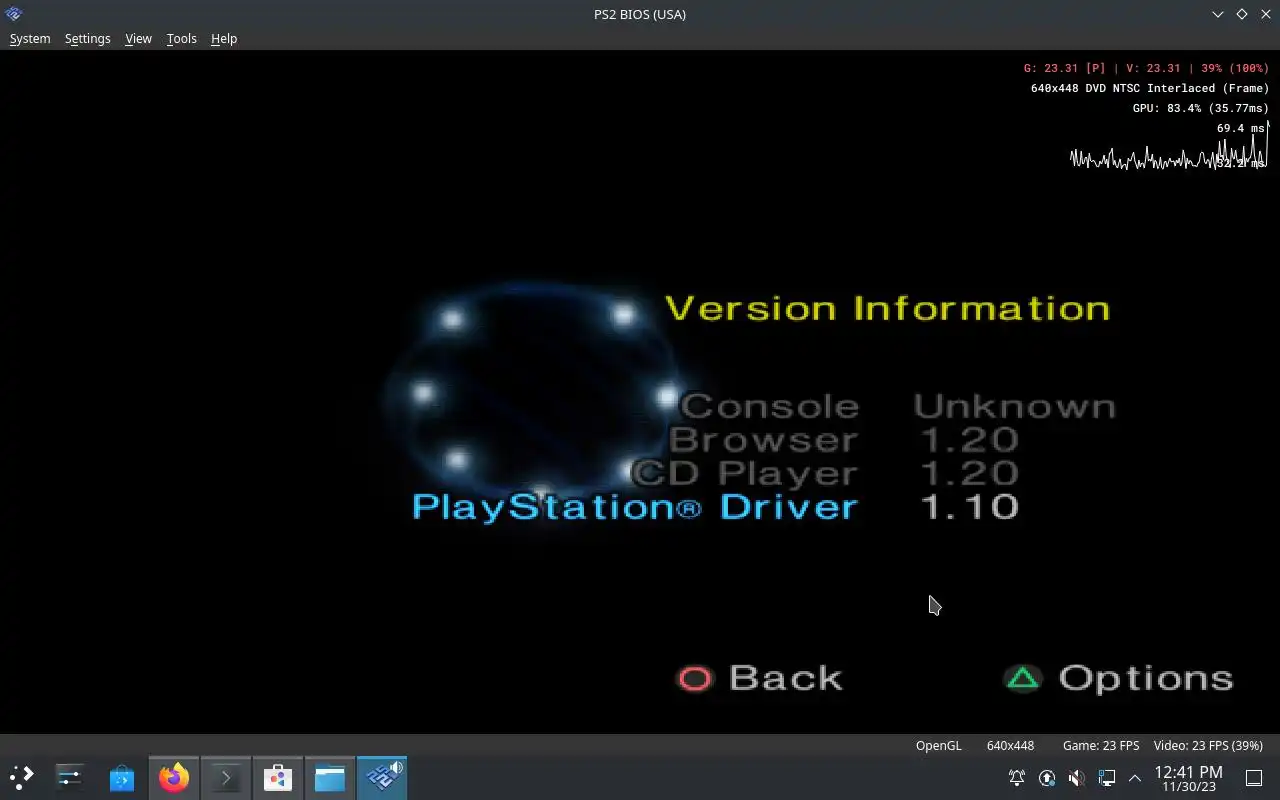This screenshot has height=800, width=1280.
Task: Open the Konsole terminal taskbar icon
Action: (226, 777)
